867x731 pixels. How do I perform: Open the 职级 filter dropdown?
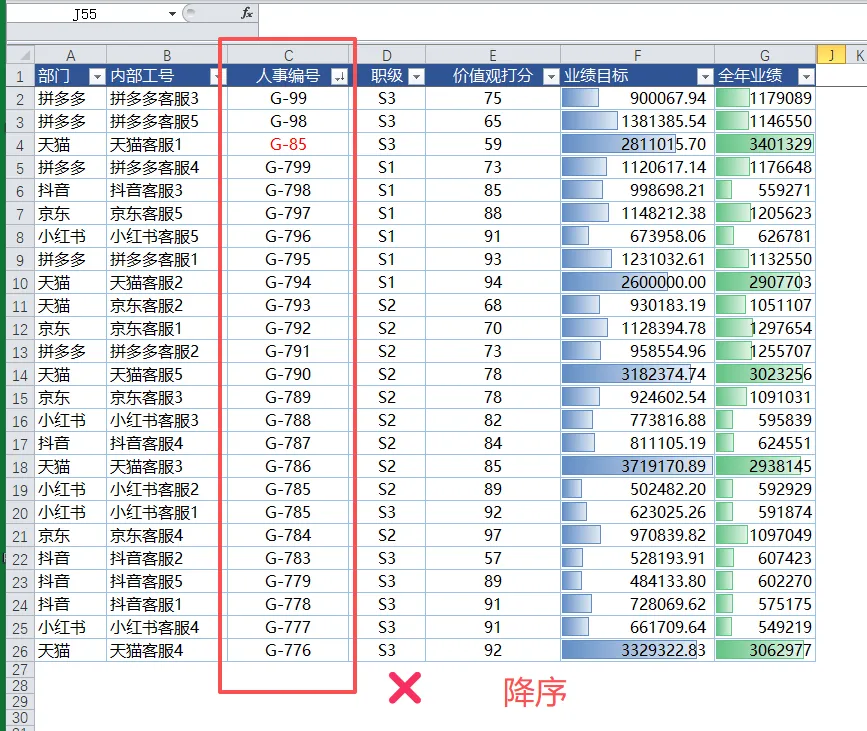[416, 76]
